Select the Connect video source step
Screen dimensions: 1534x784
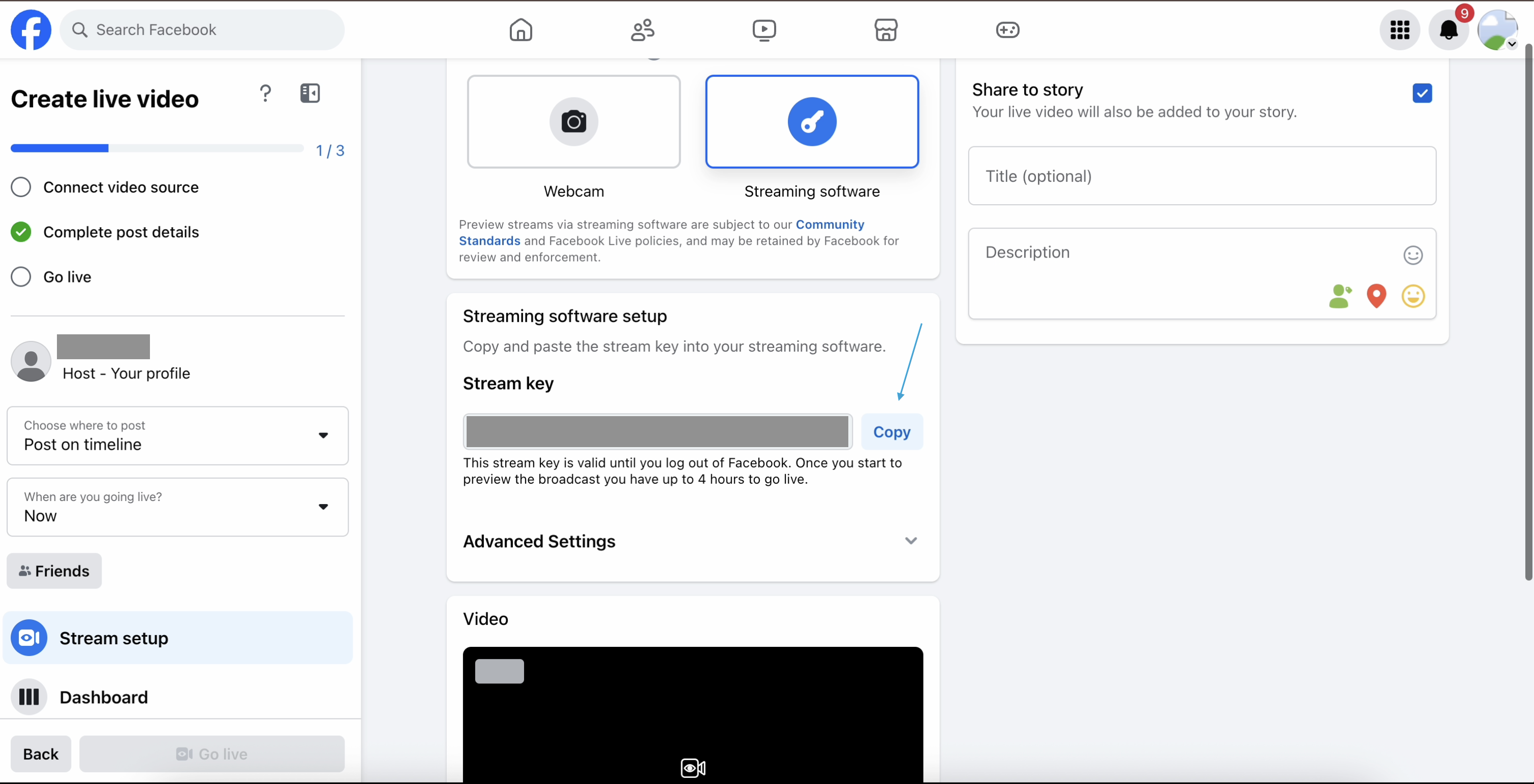point(105,187)
